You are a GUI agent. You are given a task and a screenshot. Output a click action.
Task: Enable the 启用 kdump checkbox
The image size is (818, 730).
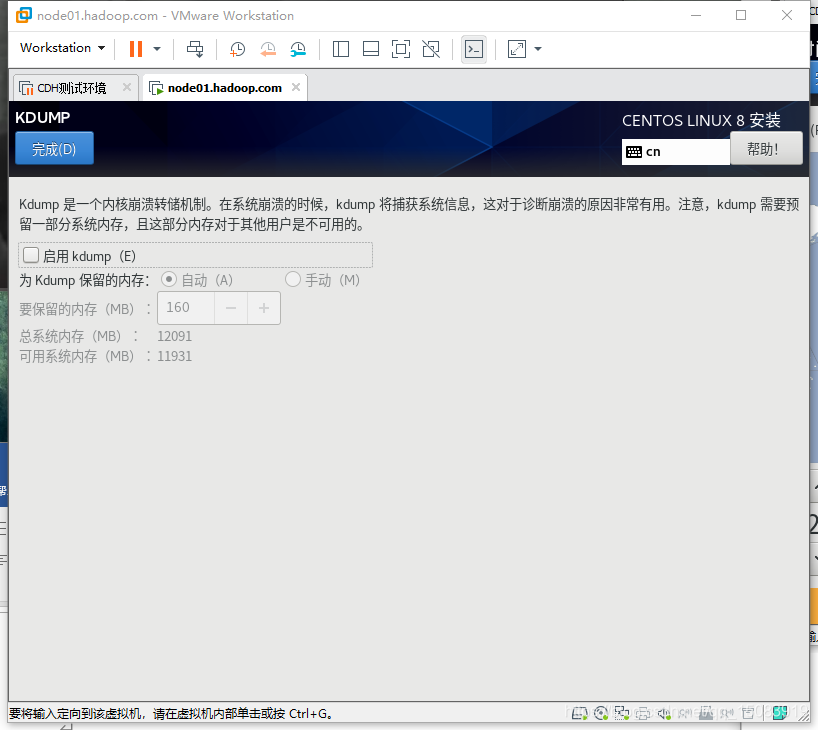31,255
